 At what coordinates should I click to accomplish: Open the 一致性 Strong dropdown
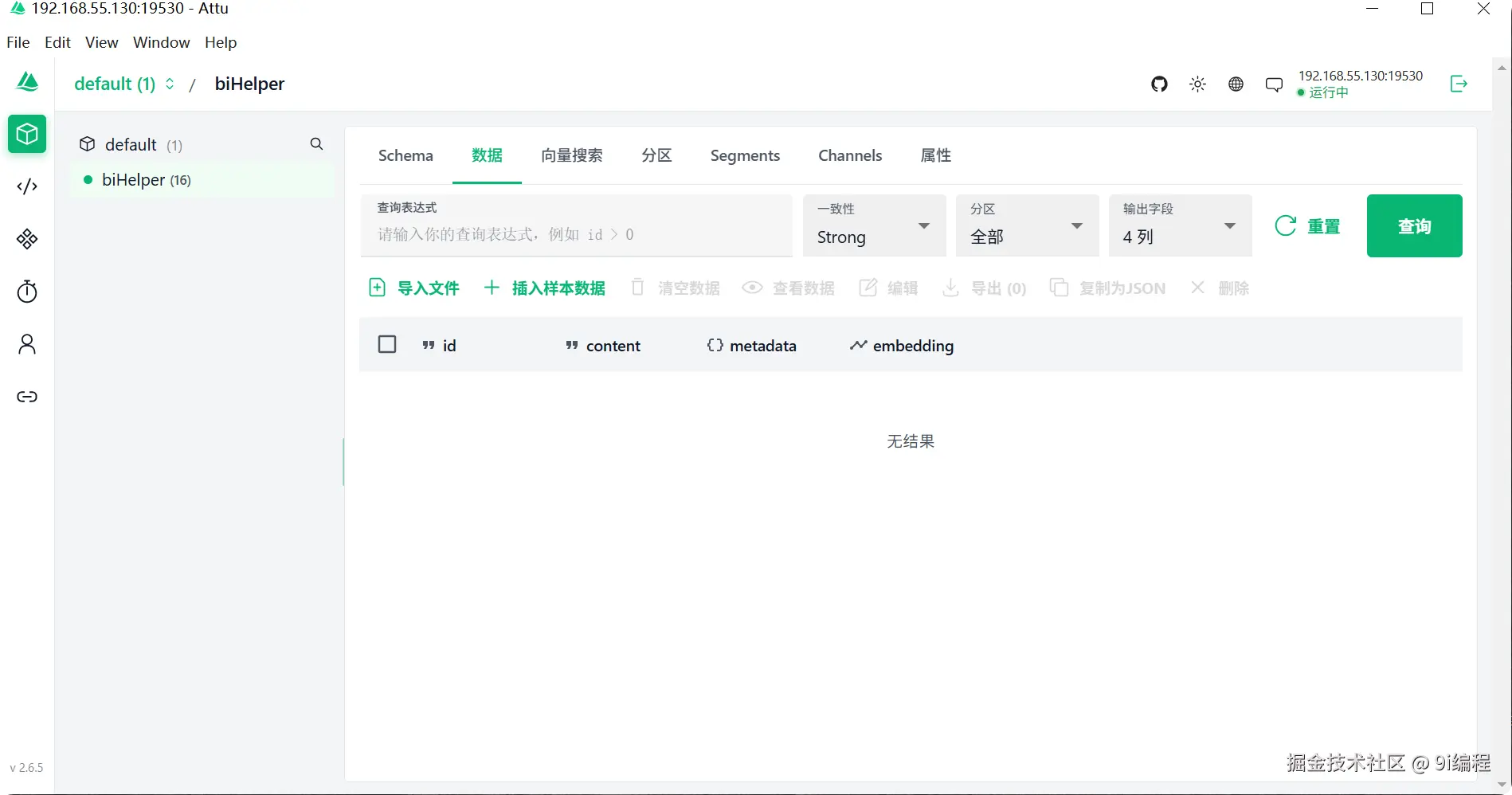pyautogui.click(x=875, y=225)
